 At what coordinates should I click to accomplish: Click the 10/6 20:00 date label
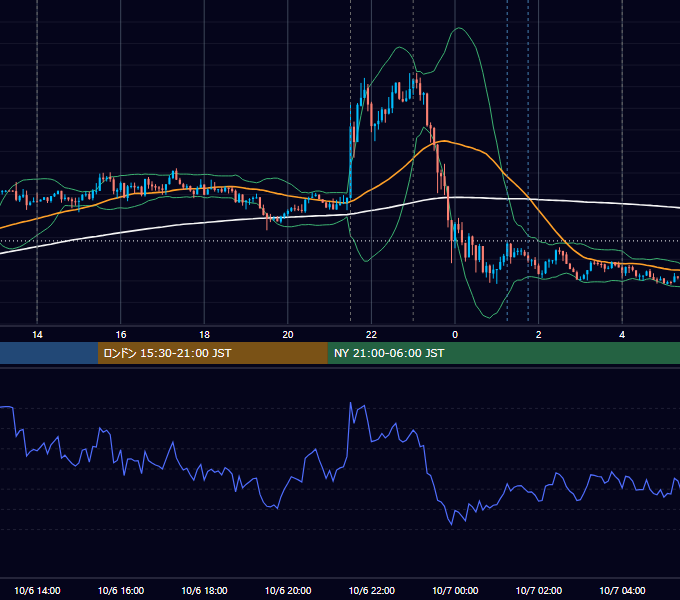[288, 590]
